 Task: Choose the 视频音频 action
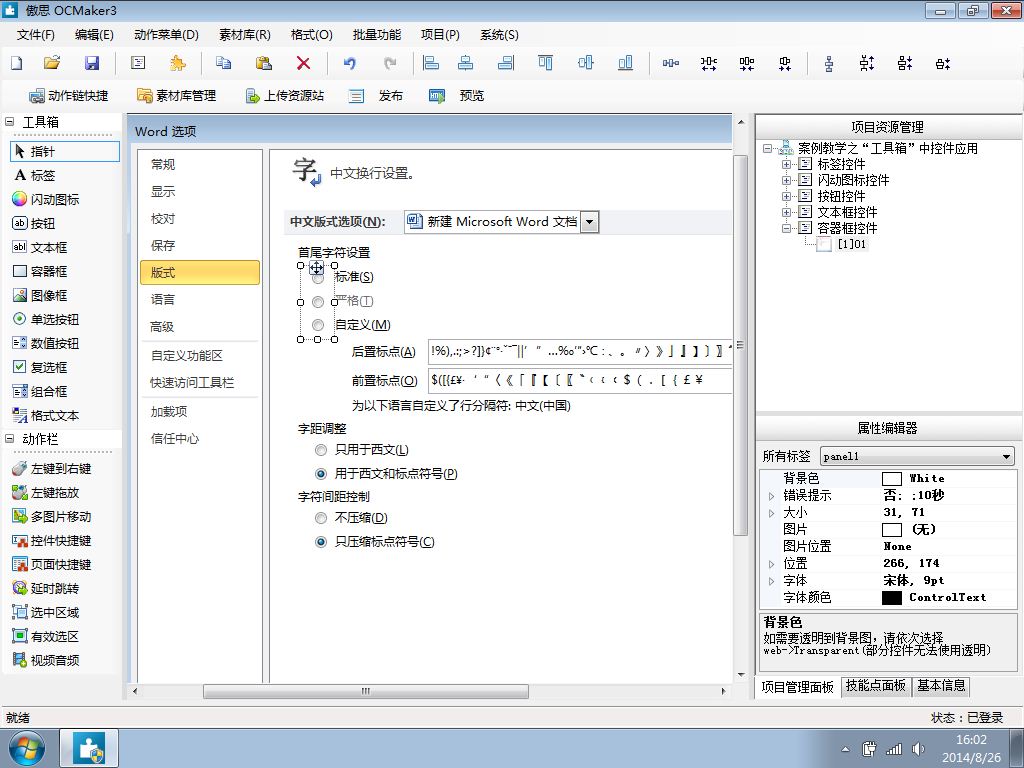click(x=46, y=660)
